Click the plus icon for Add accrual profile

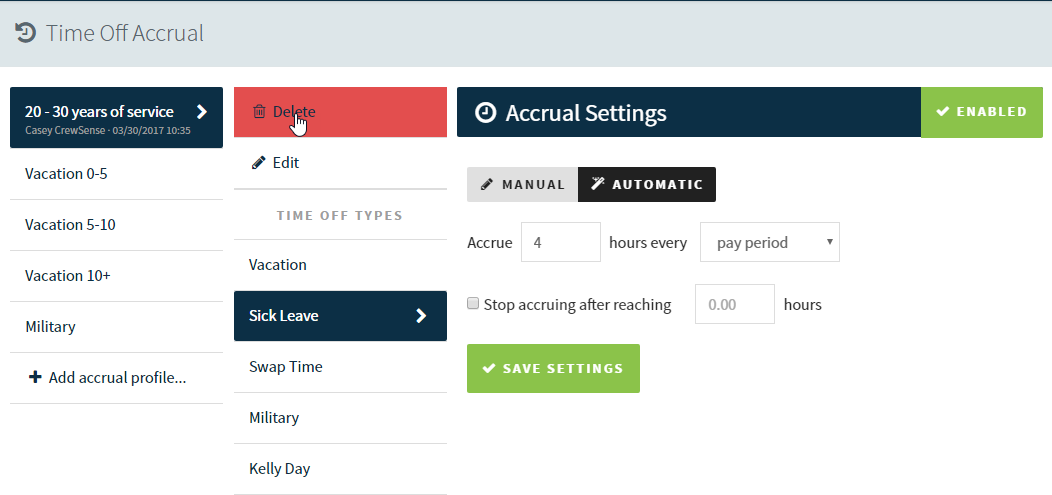click(36, 378)
